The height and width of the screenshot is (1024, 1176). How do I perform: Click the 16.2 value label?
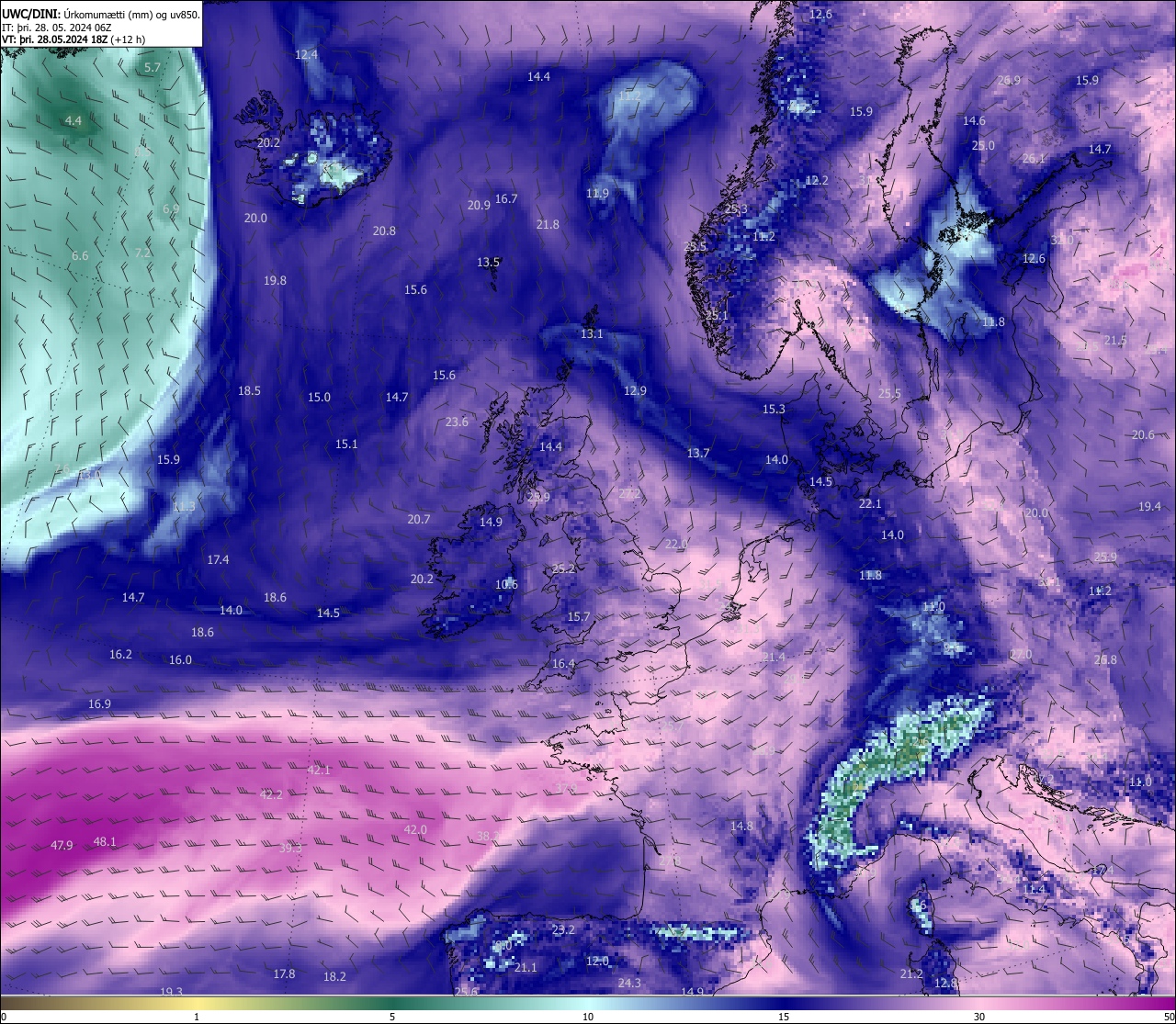120,654
